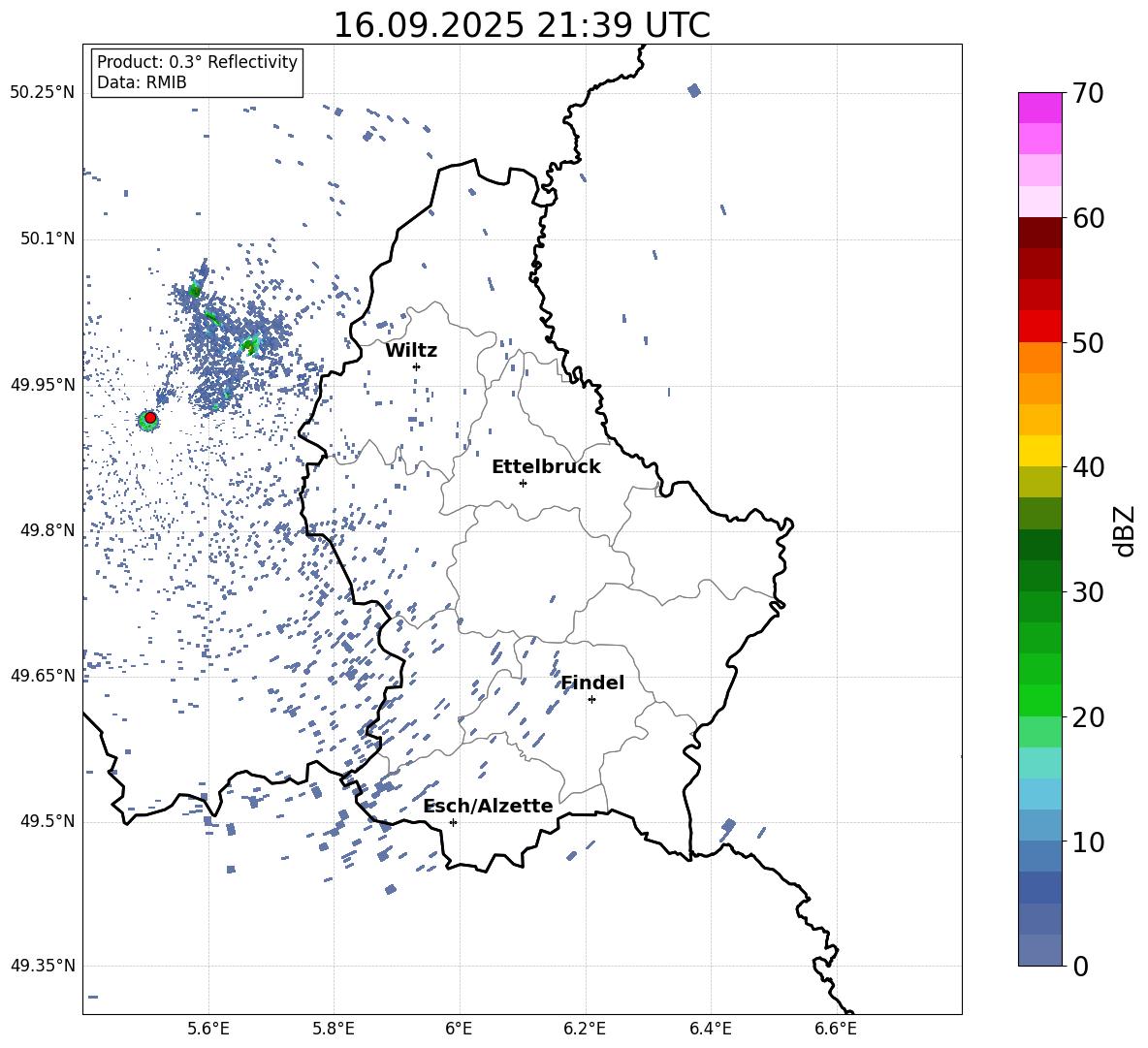The height and width of the screenshot is (1048, 1148).
Task: Click the 49.8°N latitude label
Action: point(47,530)
